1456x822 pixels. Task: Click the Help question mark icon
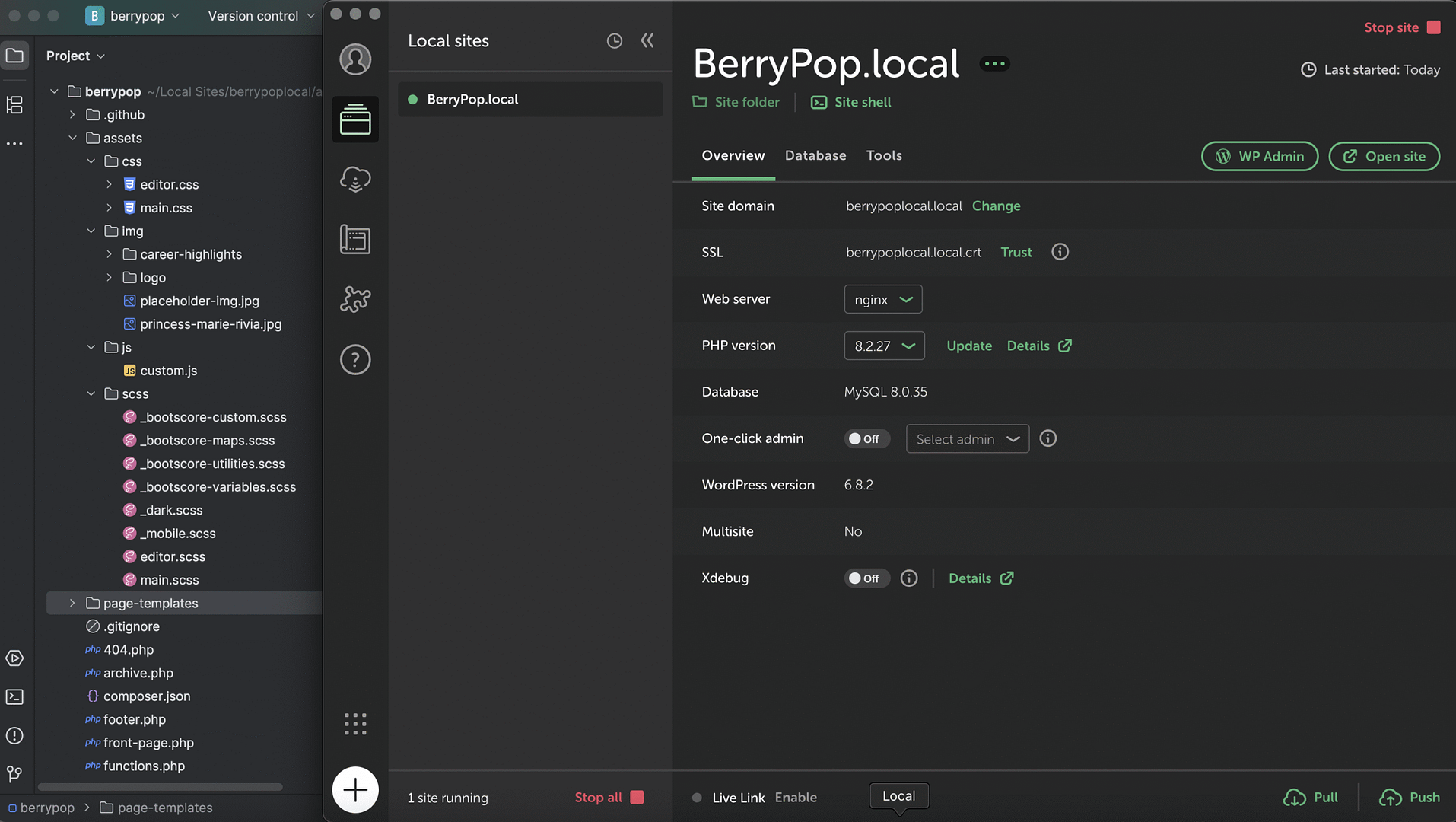[x=355, y=359]
